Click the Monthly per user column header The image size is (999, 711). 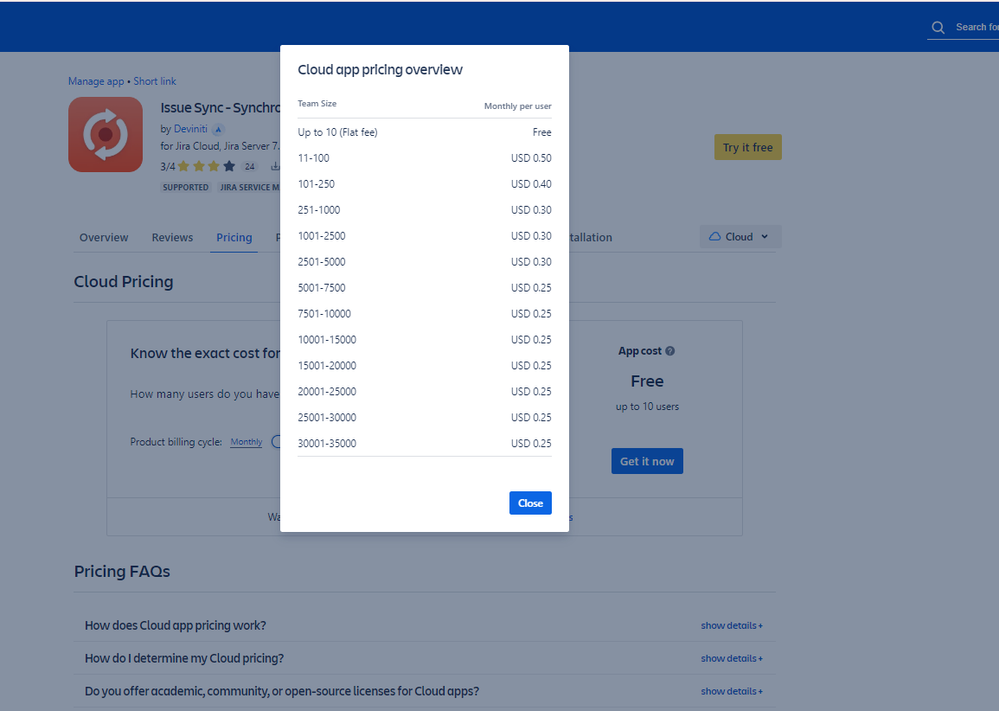point(517,106)
